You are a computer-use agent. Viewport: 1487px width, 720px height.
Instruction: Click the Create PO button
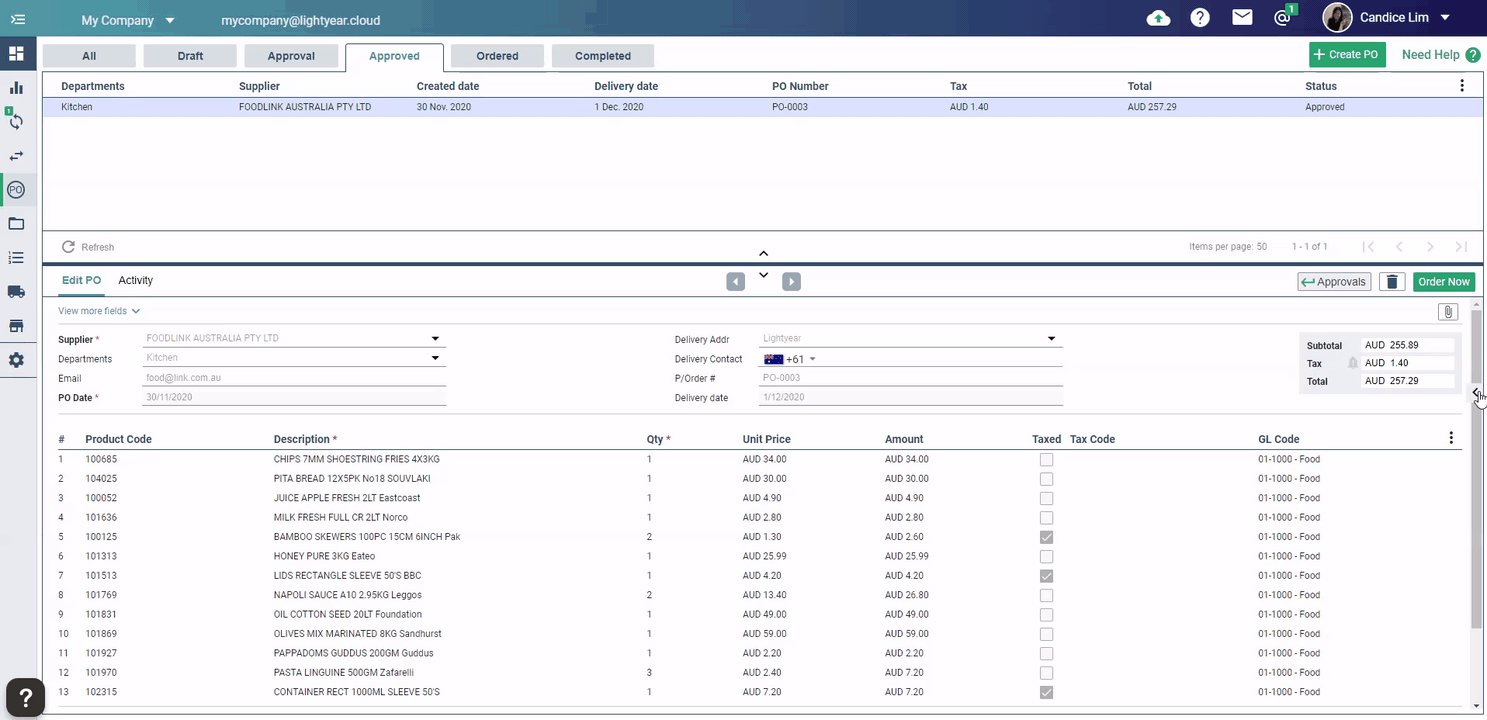tap(1346, 55)
